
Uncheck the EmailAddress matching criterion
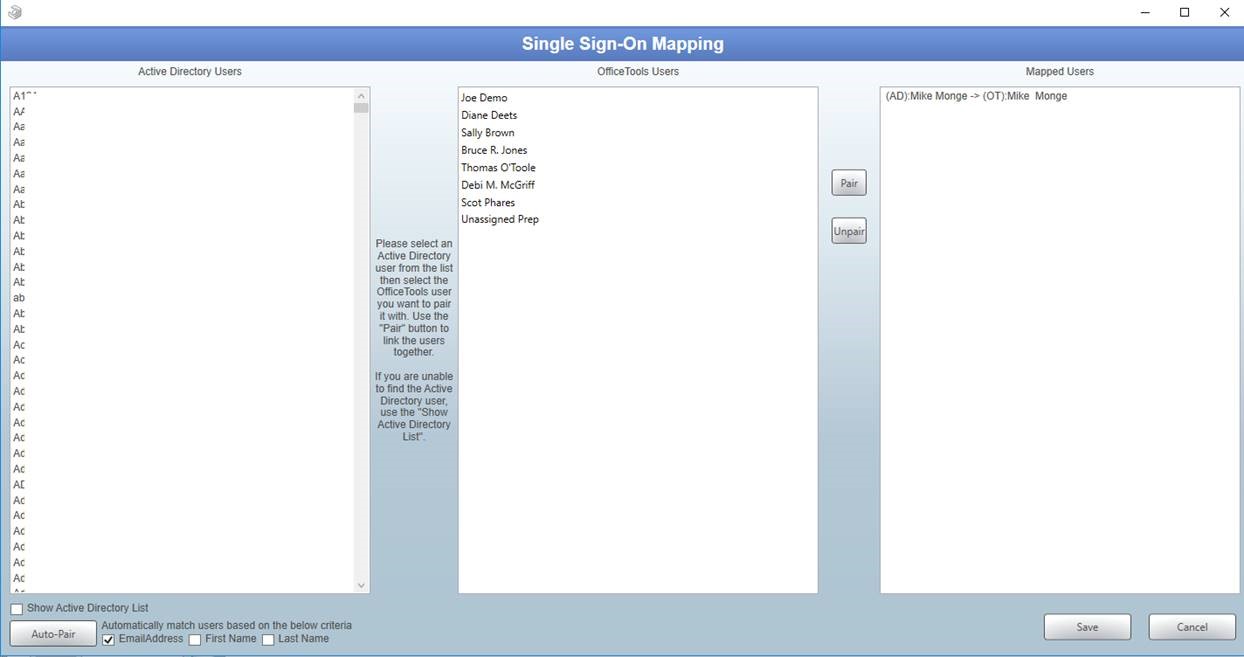(x=109, y=640)
